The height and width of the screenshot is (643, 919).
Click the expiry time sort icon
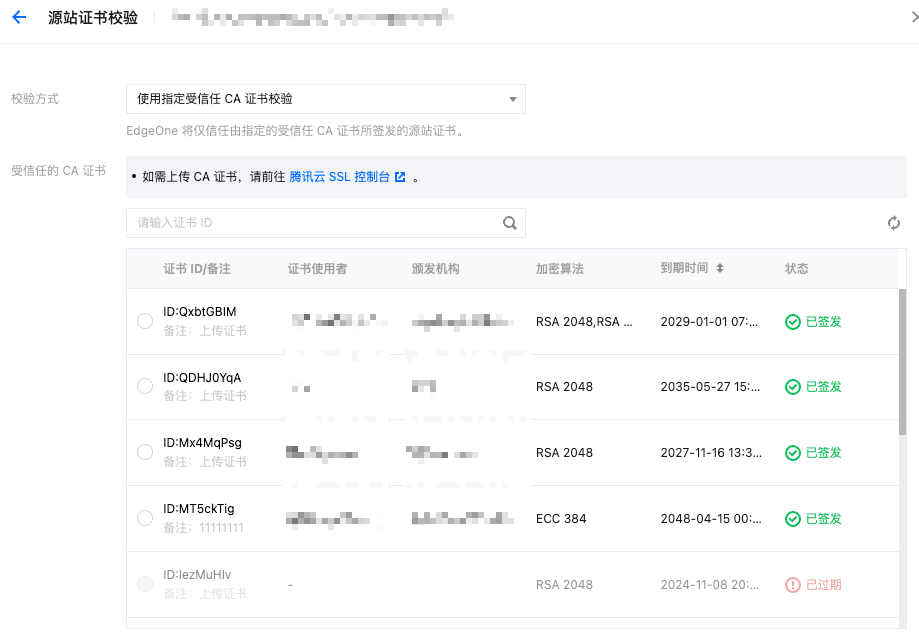tap(720, 269)
